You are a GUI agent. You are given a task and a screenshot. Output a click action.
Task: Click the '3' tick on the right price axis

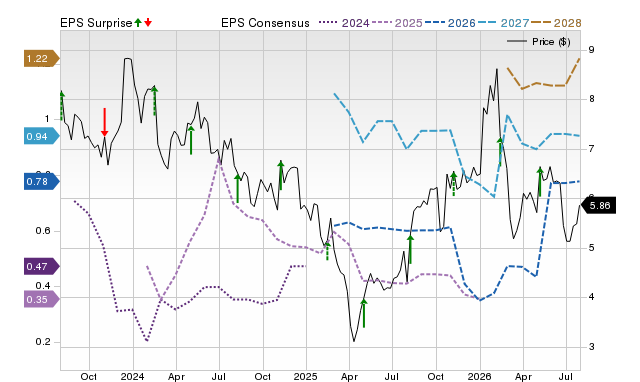(x=591, y=347)
